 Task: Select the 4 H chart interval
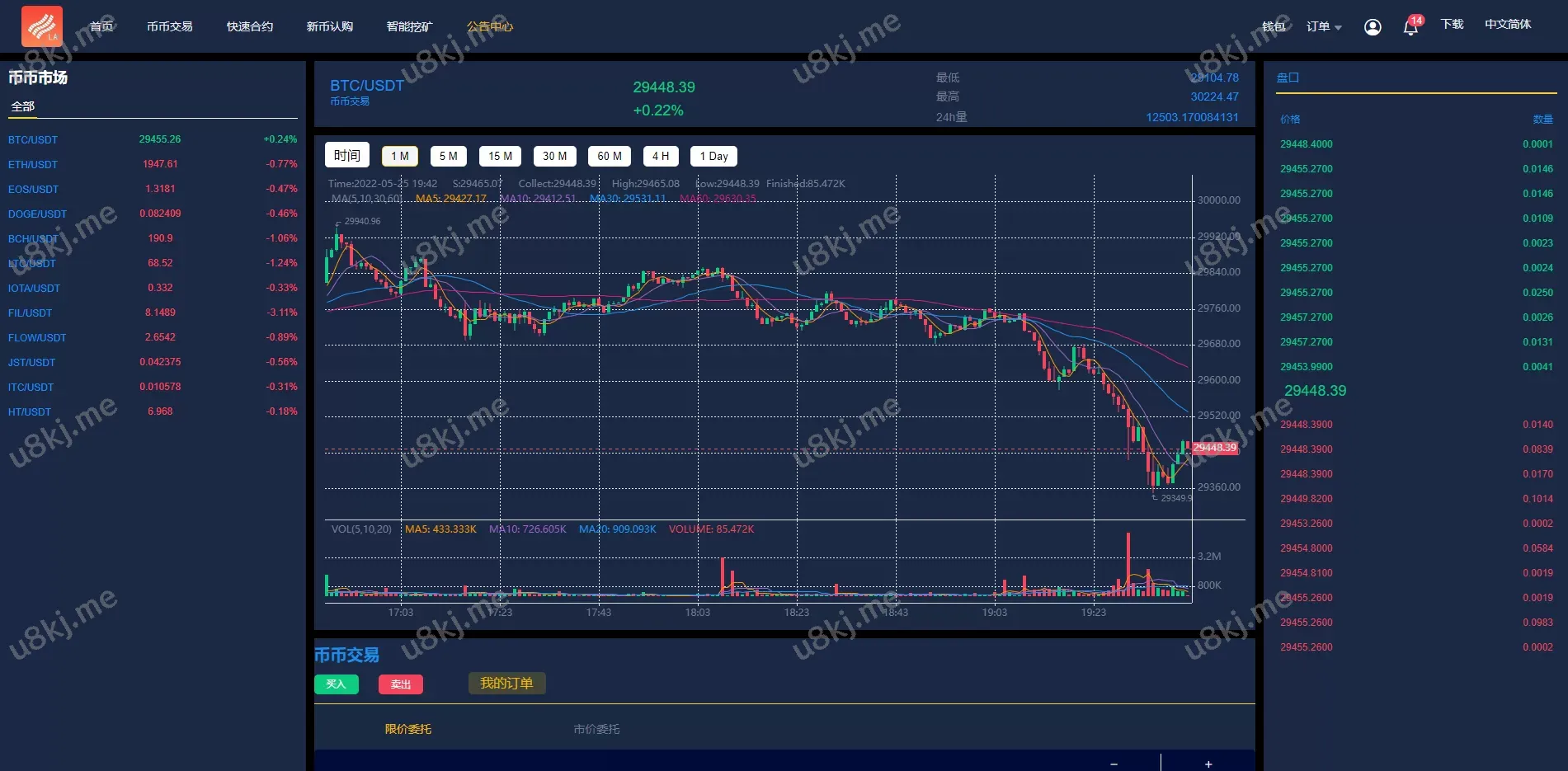coord(660,156)
